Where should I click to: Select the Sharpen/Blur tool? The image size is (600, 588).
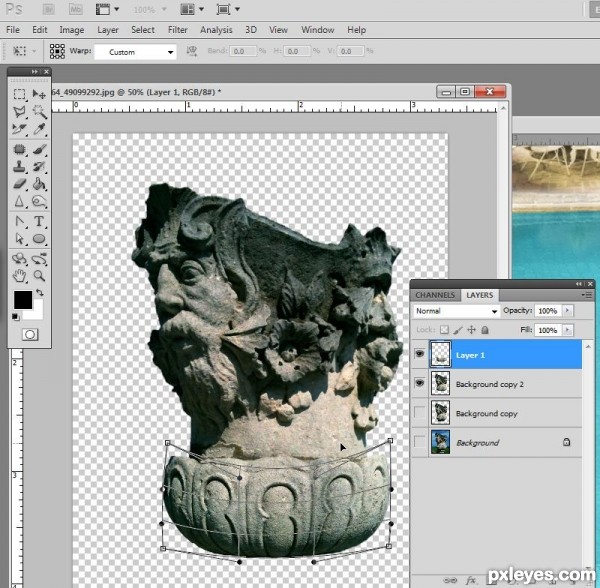[19, 201]
